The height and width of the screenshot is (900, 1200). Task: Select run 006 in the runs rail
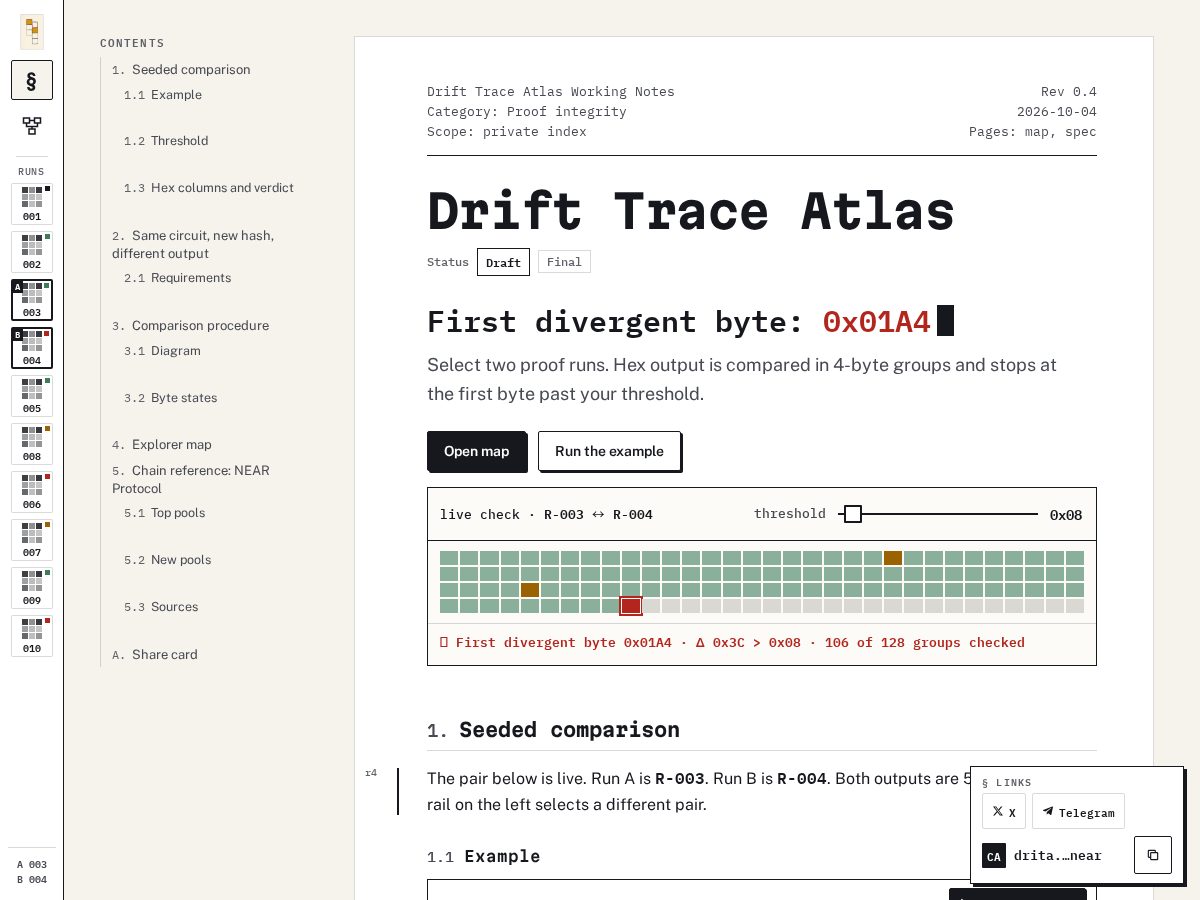tap(32, 492)
